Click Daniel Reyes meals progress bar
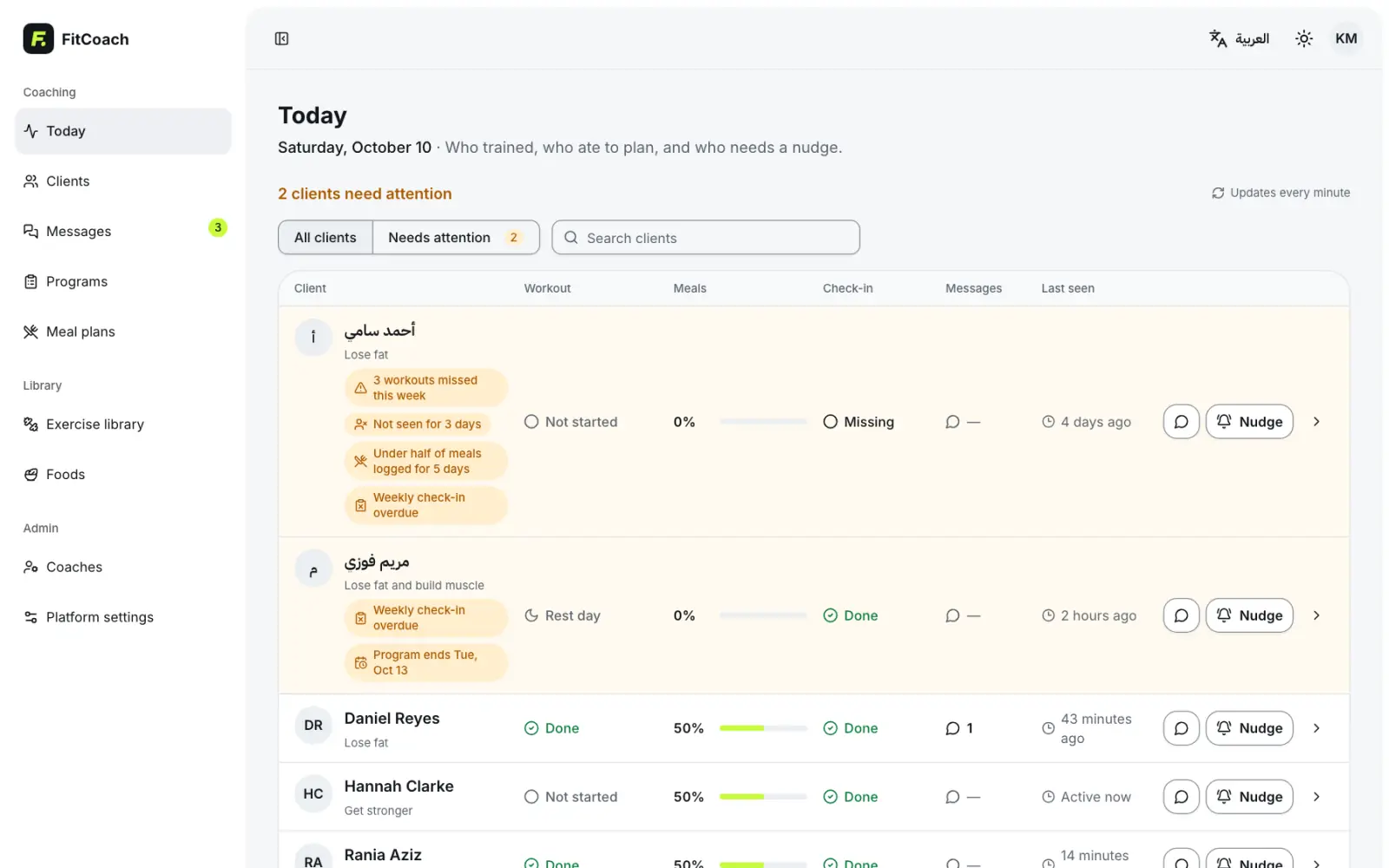 (763, 728)
